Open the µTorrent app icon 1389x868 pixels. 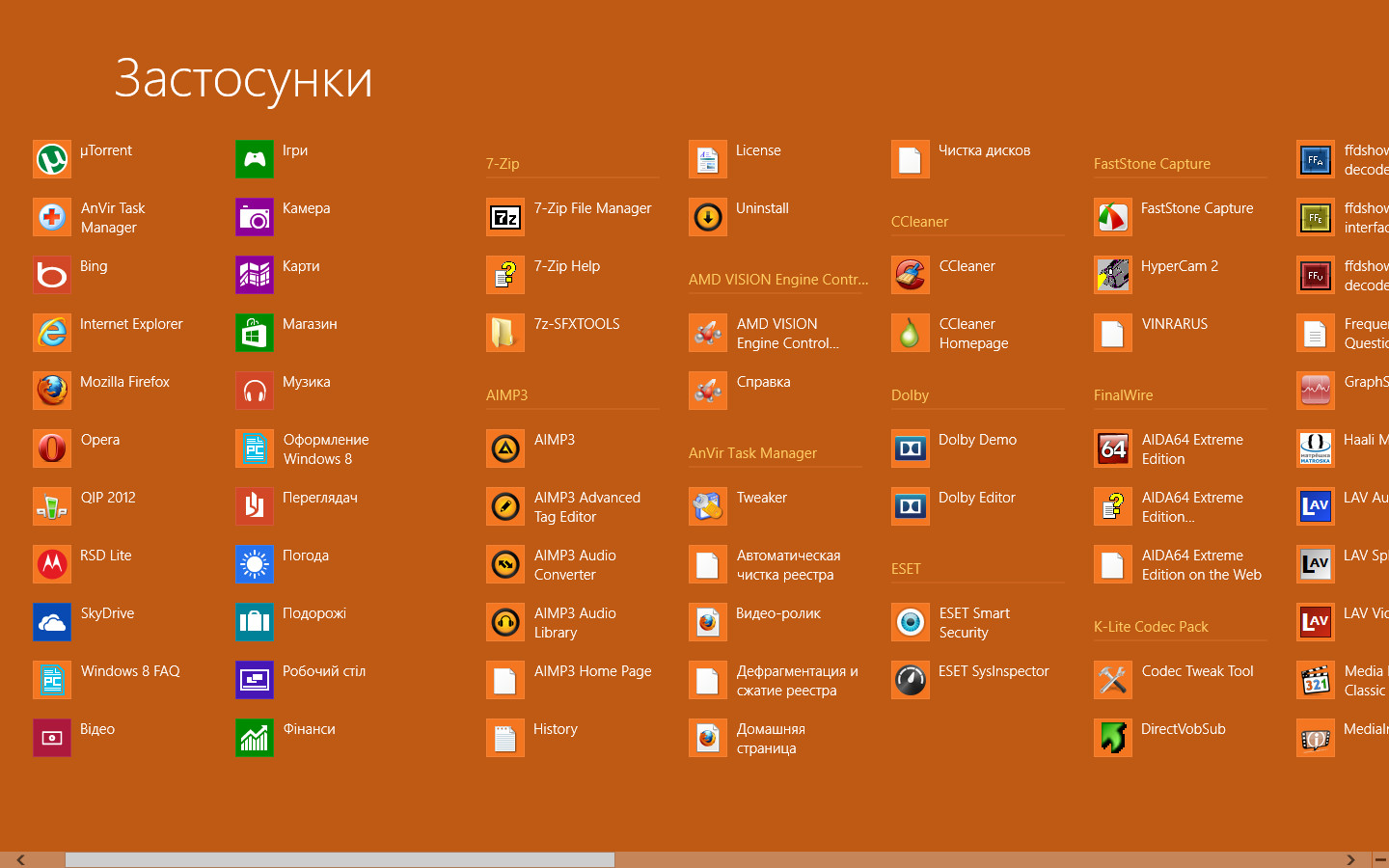(x=52, y=159)
